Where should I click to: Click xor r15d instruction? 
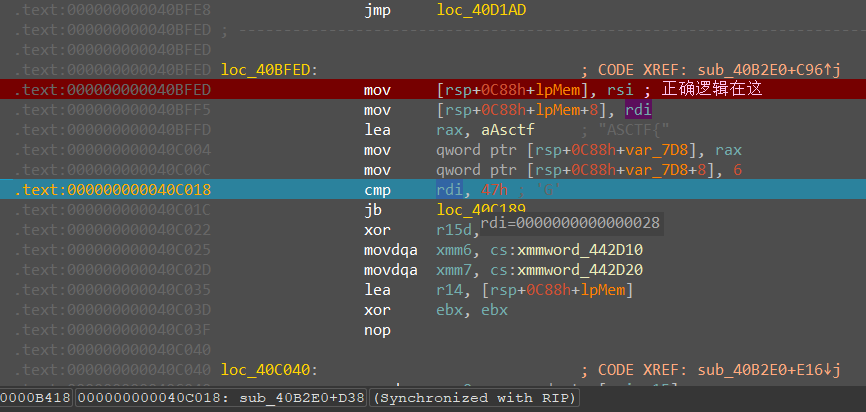click(423, 230)
